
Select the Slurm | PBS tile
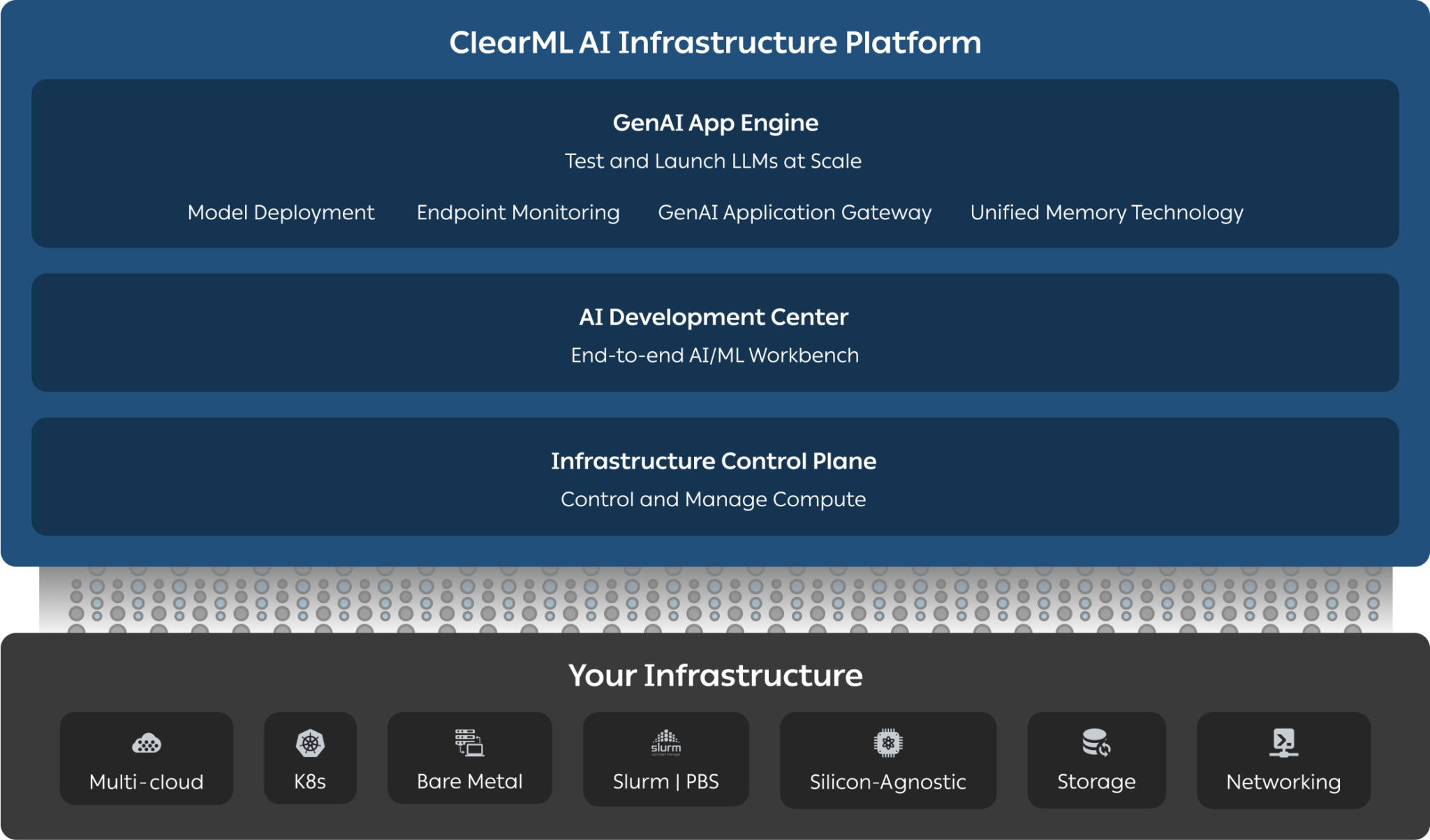665,760
